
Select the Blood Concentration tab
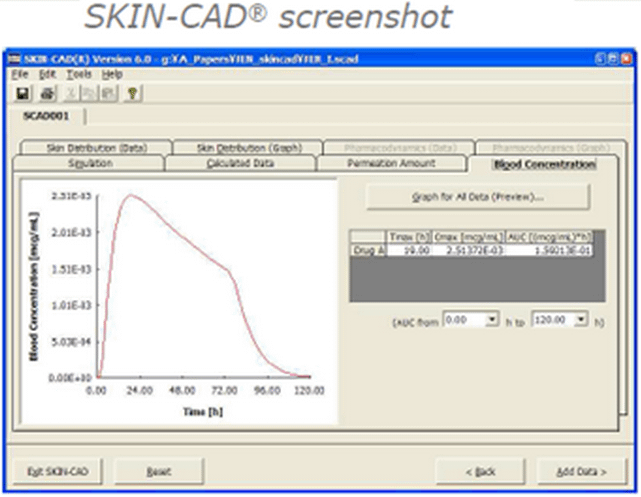[x=545, y=164]
